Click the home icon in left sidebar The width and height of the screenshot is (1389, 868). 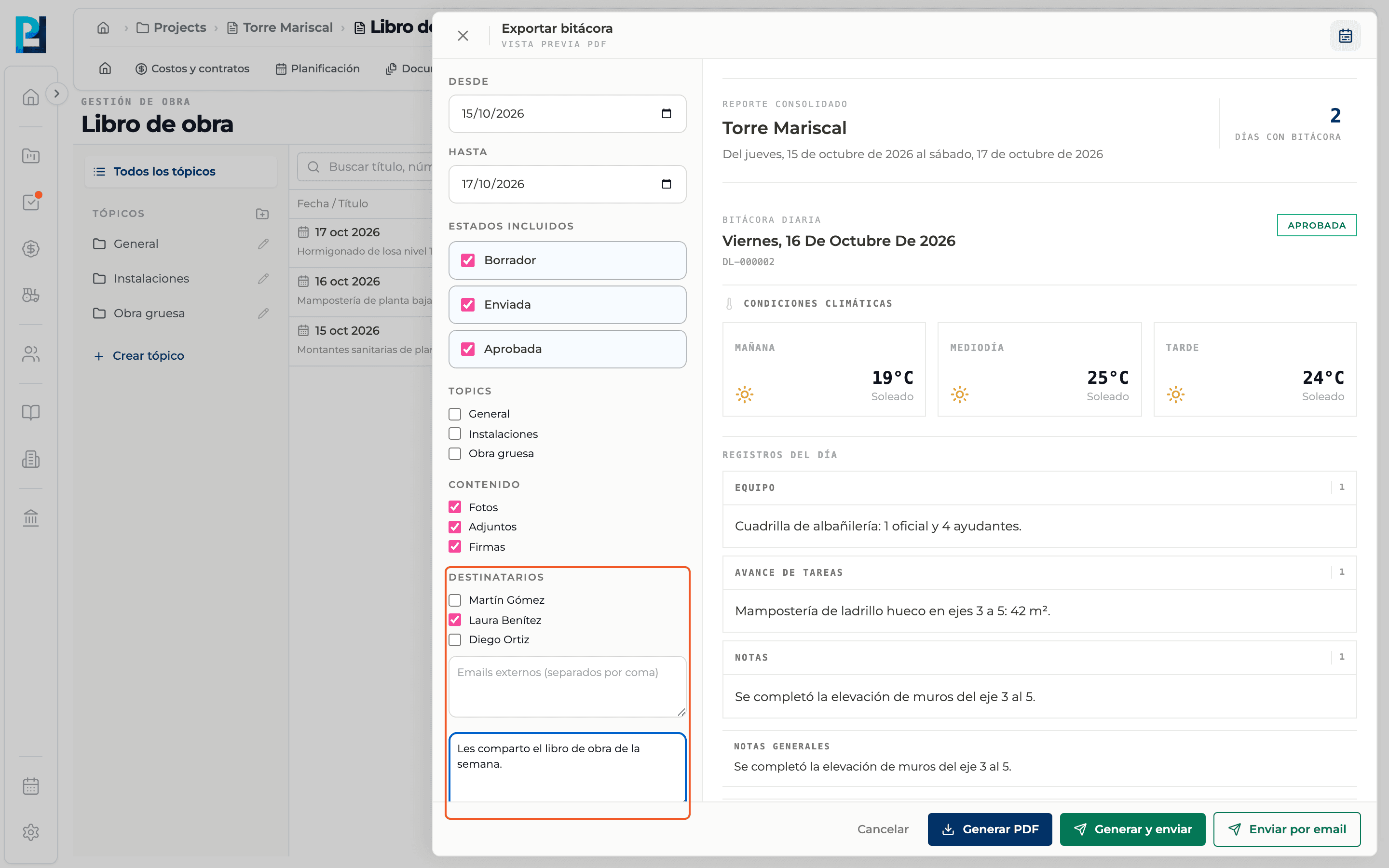point(30,97)
